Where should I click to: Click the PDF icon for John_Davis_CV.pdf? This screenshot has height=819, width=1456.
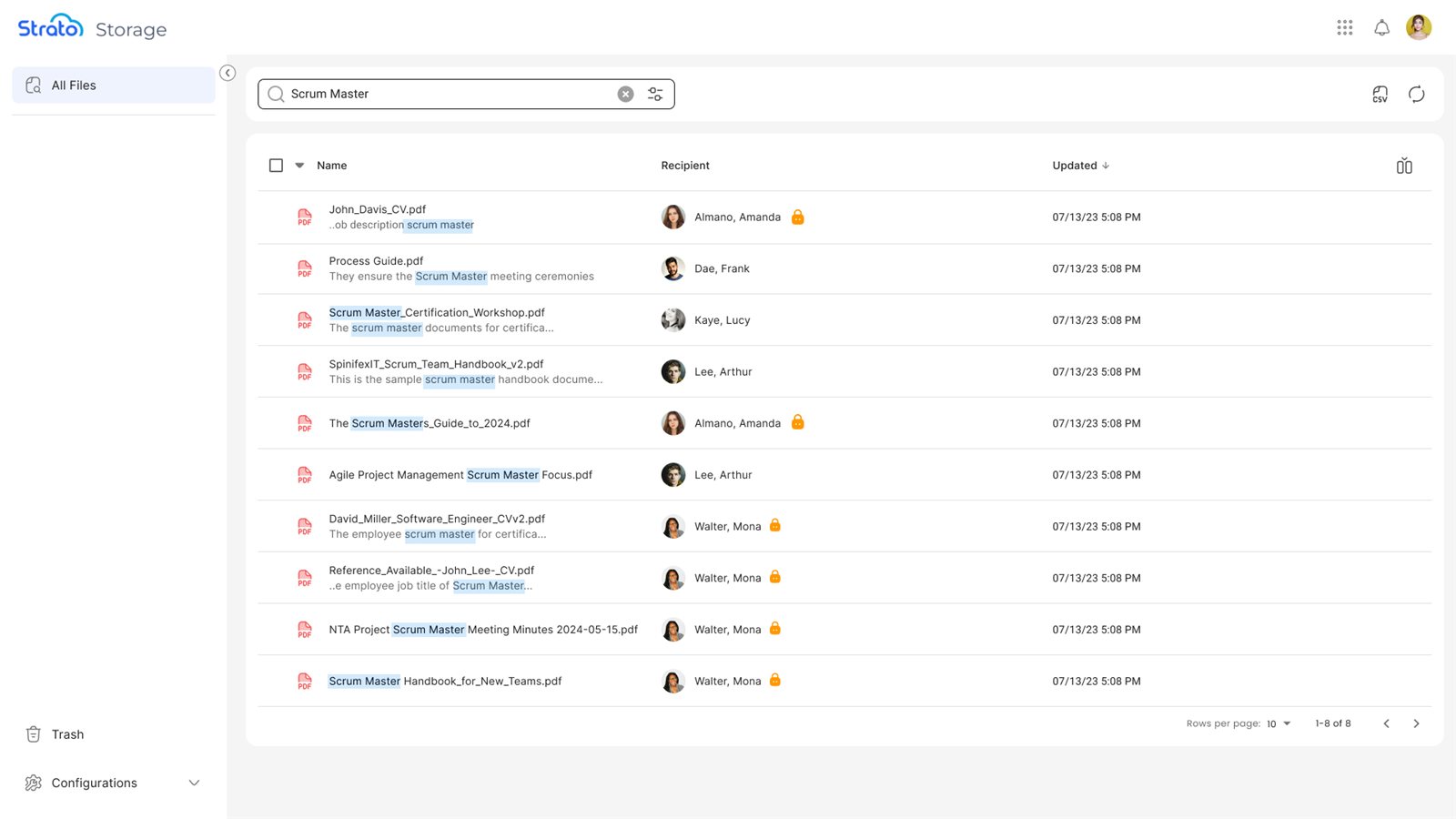tap(305, 217)
